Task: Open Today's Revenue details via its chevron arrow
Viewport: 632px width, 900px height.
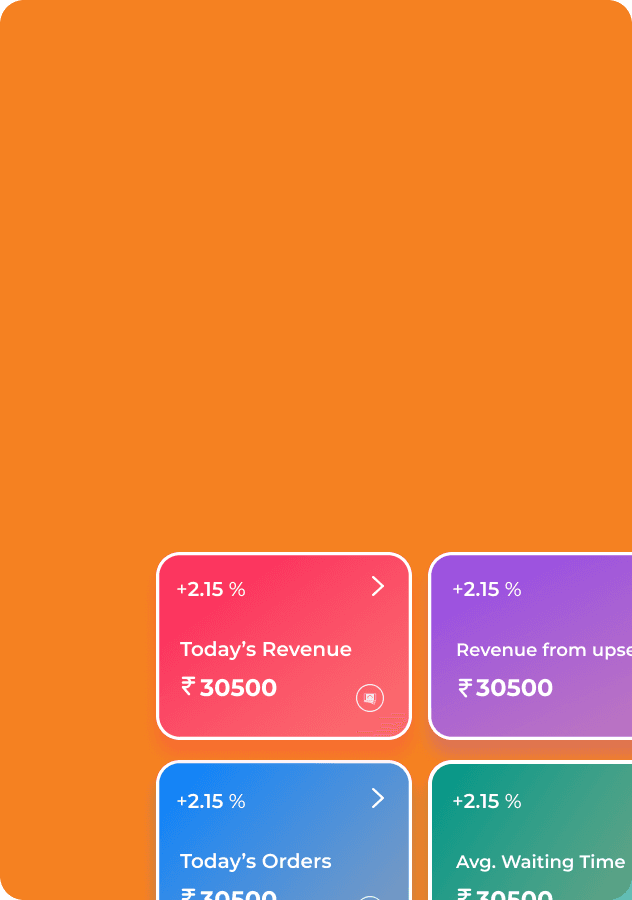Action: pos(378,587)
